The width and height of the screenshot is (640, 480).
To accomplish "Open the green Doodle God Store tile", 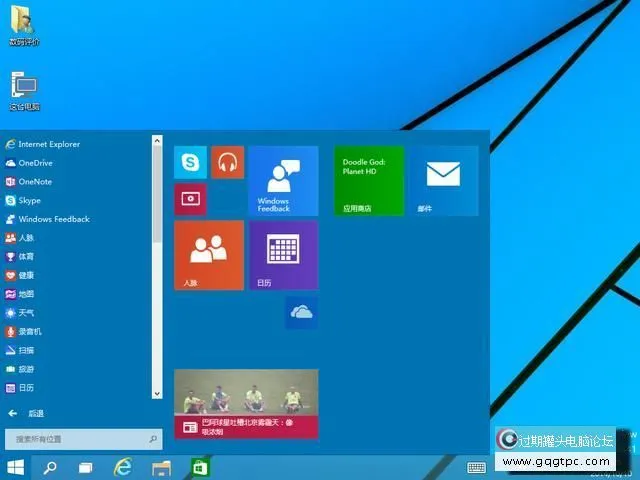I will pos(369,181).
